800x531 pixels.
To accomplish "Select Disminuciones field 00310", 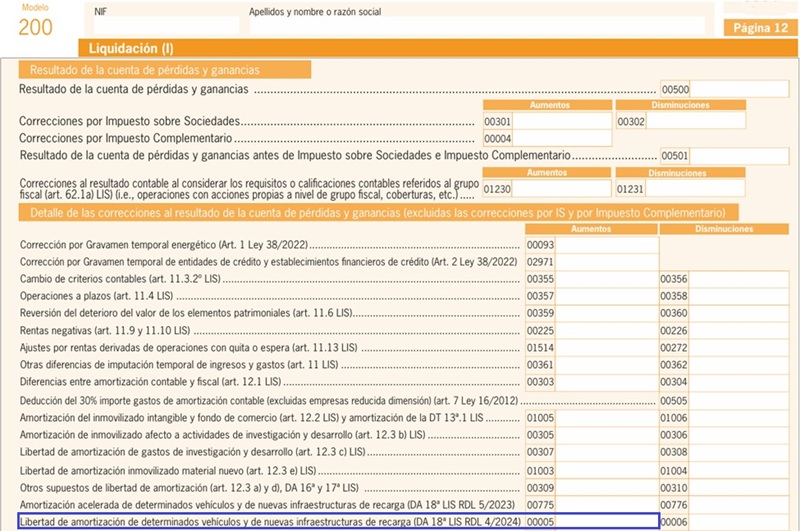I will (739, 488).
